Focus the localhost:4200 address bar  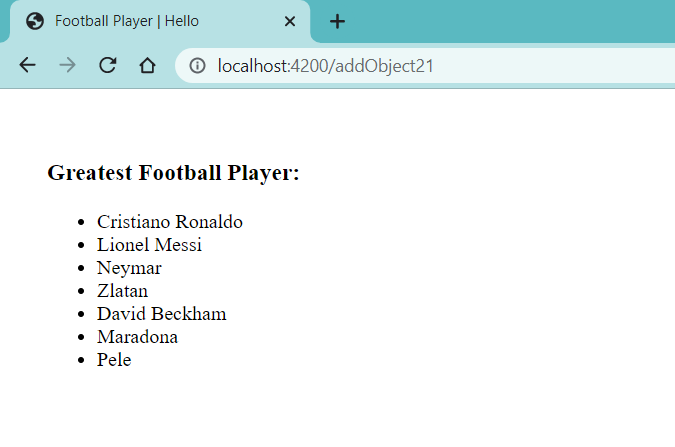[x=400, y=66]
